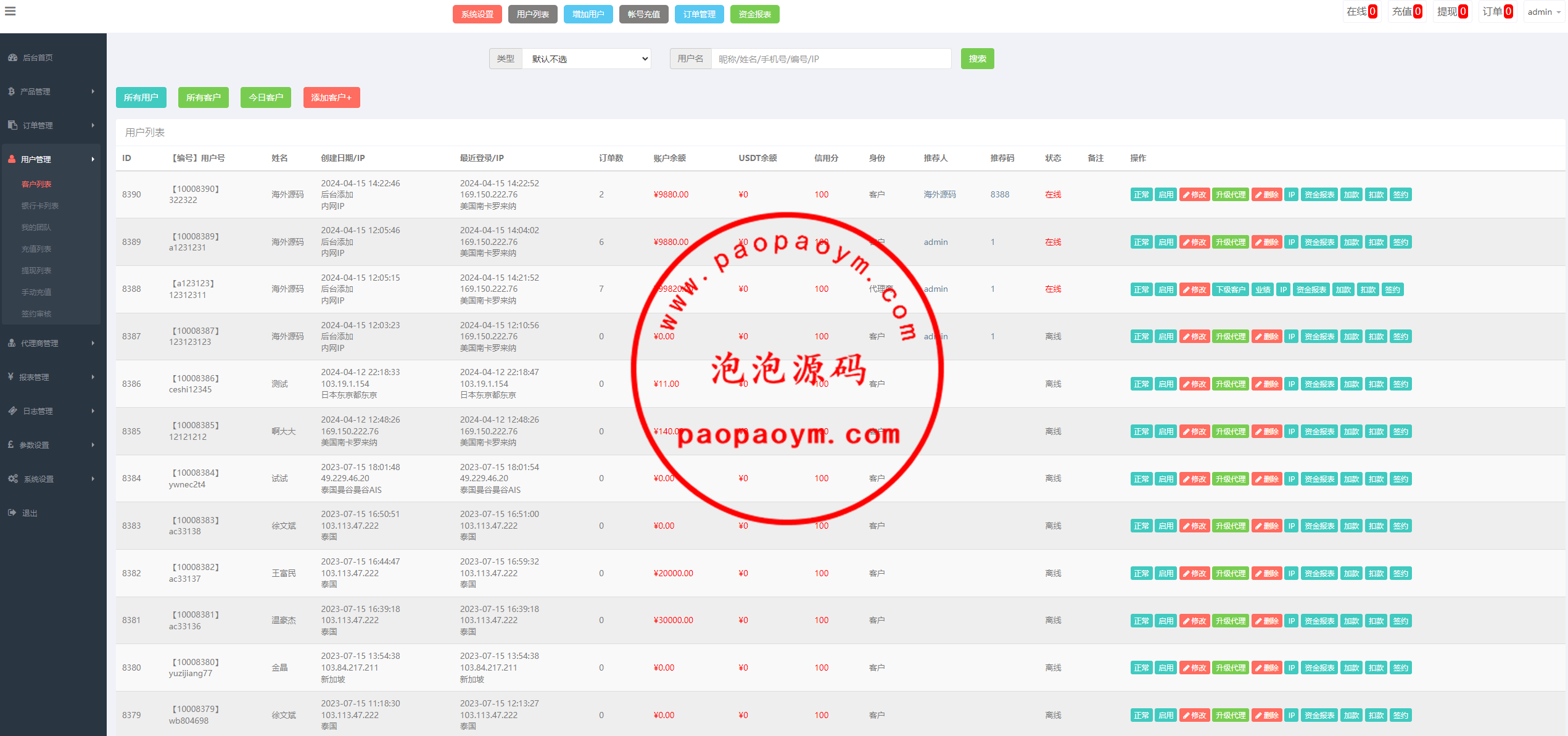Click the 搜索 search button

(x=978, y=59)
